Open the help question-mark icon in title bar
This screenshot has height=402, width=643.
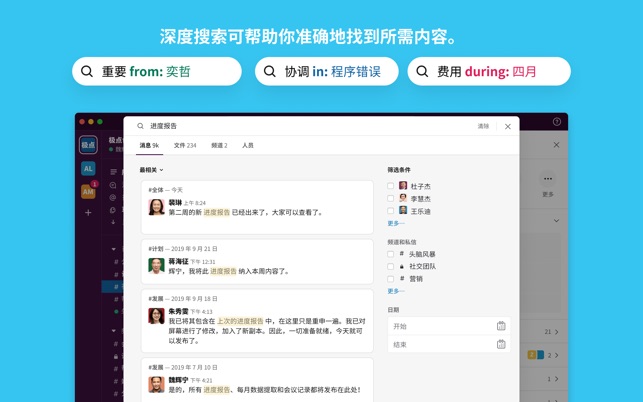click(x=556, y=121)
